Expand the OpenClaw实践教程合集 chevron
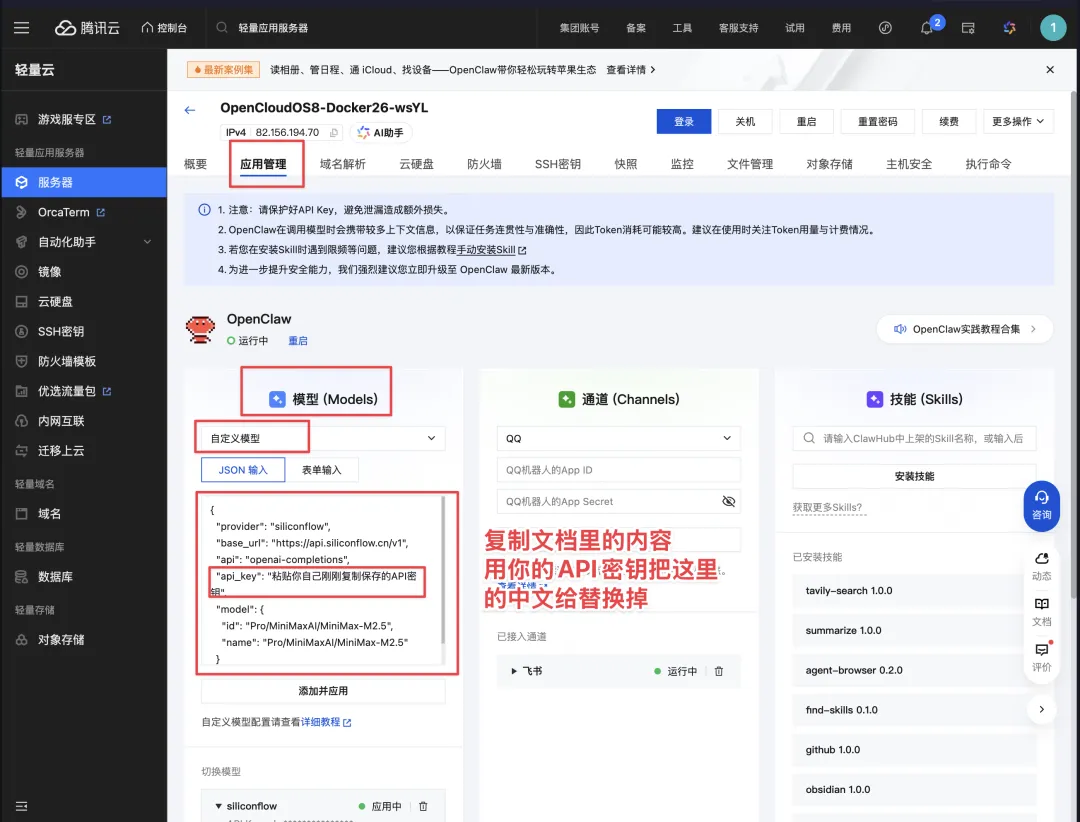The width and height of the screenshot is (1080, 822). 1033,329
